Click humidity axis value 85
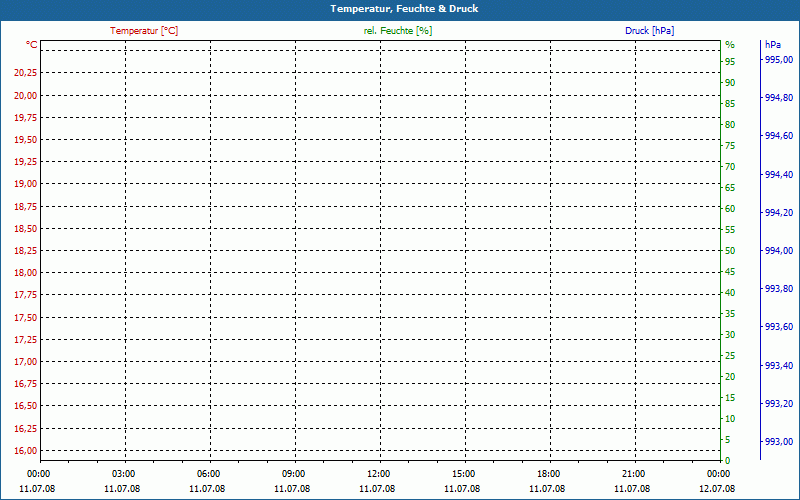The width and height of the screenshot is (800, 500). 730,104
